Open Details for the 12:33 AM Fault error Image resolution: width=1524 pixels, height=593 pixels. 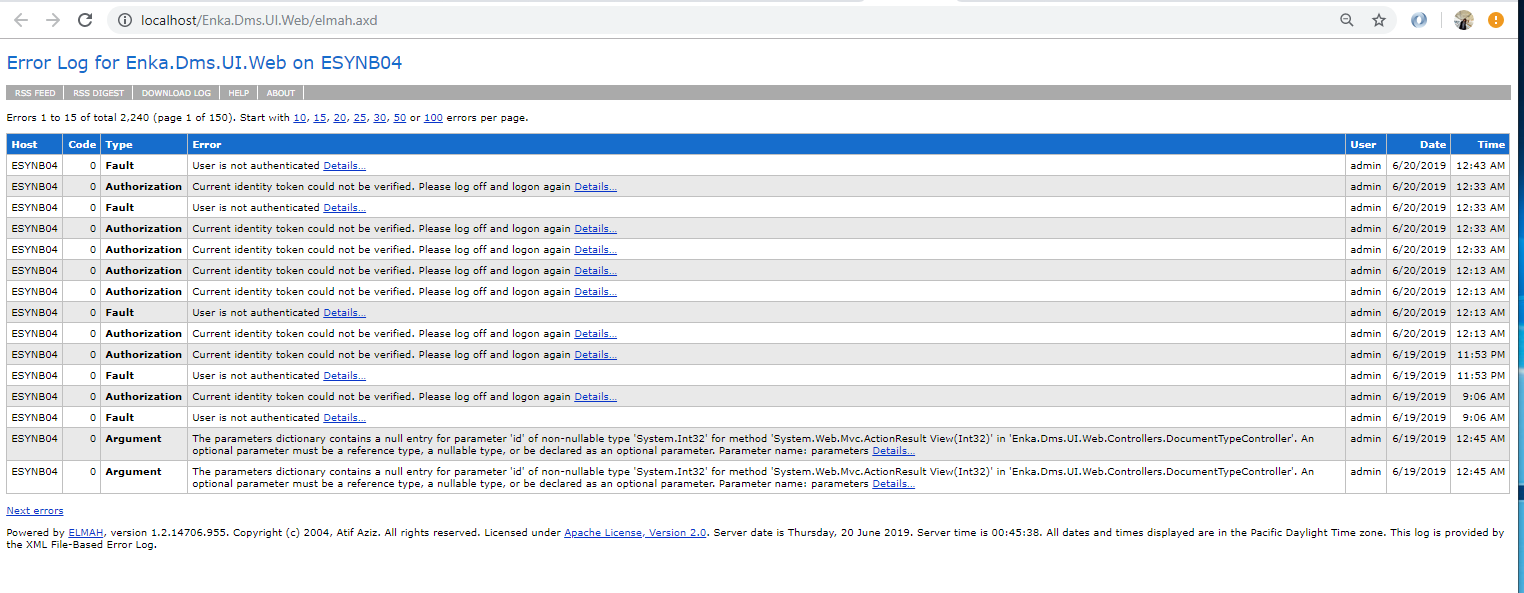(x=345, y=208)
